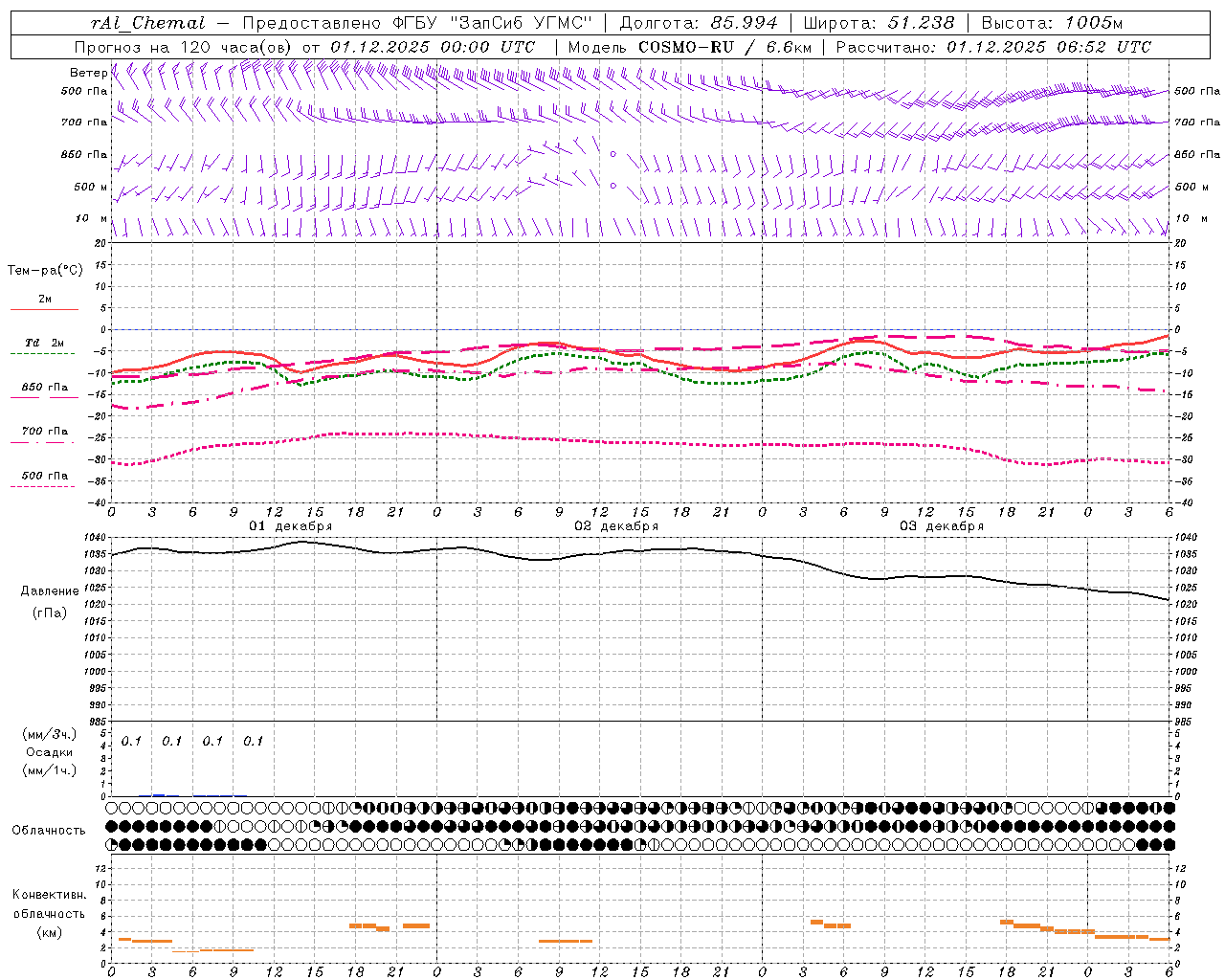Click the Осадки panel label
The width and height of the screenshot is (1225, 980).
(x=50, y=752)
